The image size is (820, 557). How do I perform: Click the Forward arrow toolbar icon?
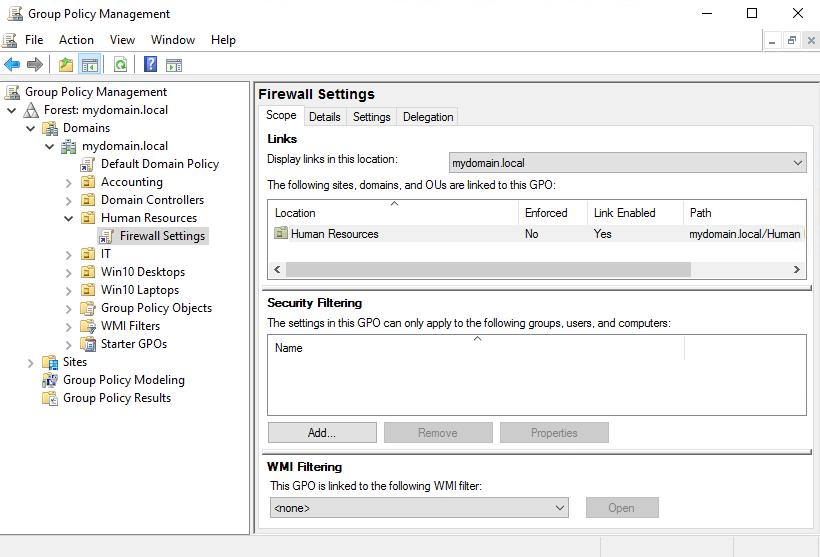35,65
